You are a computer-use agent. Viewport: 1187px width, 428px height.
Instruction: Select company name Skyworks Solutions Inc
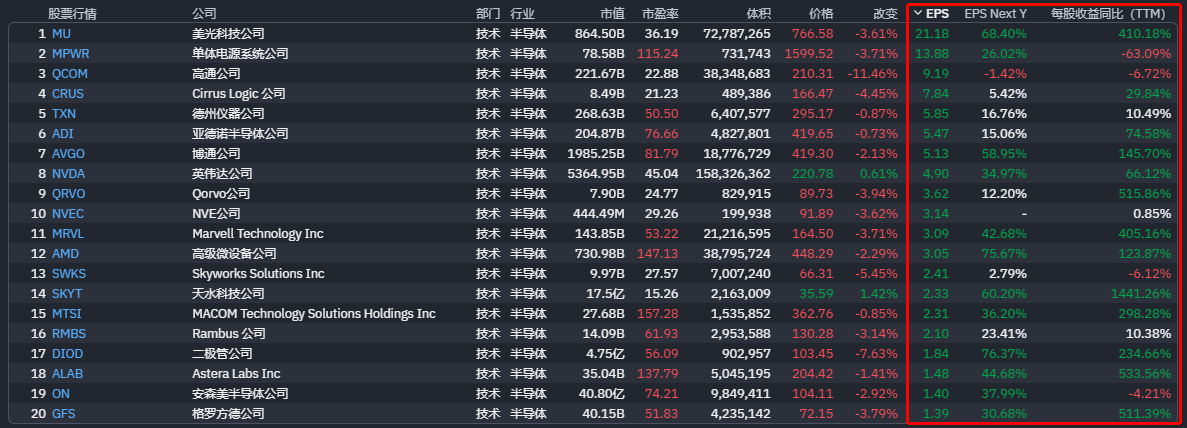(258, 273)
